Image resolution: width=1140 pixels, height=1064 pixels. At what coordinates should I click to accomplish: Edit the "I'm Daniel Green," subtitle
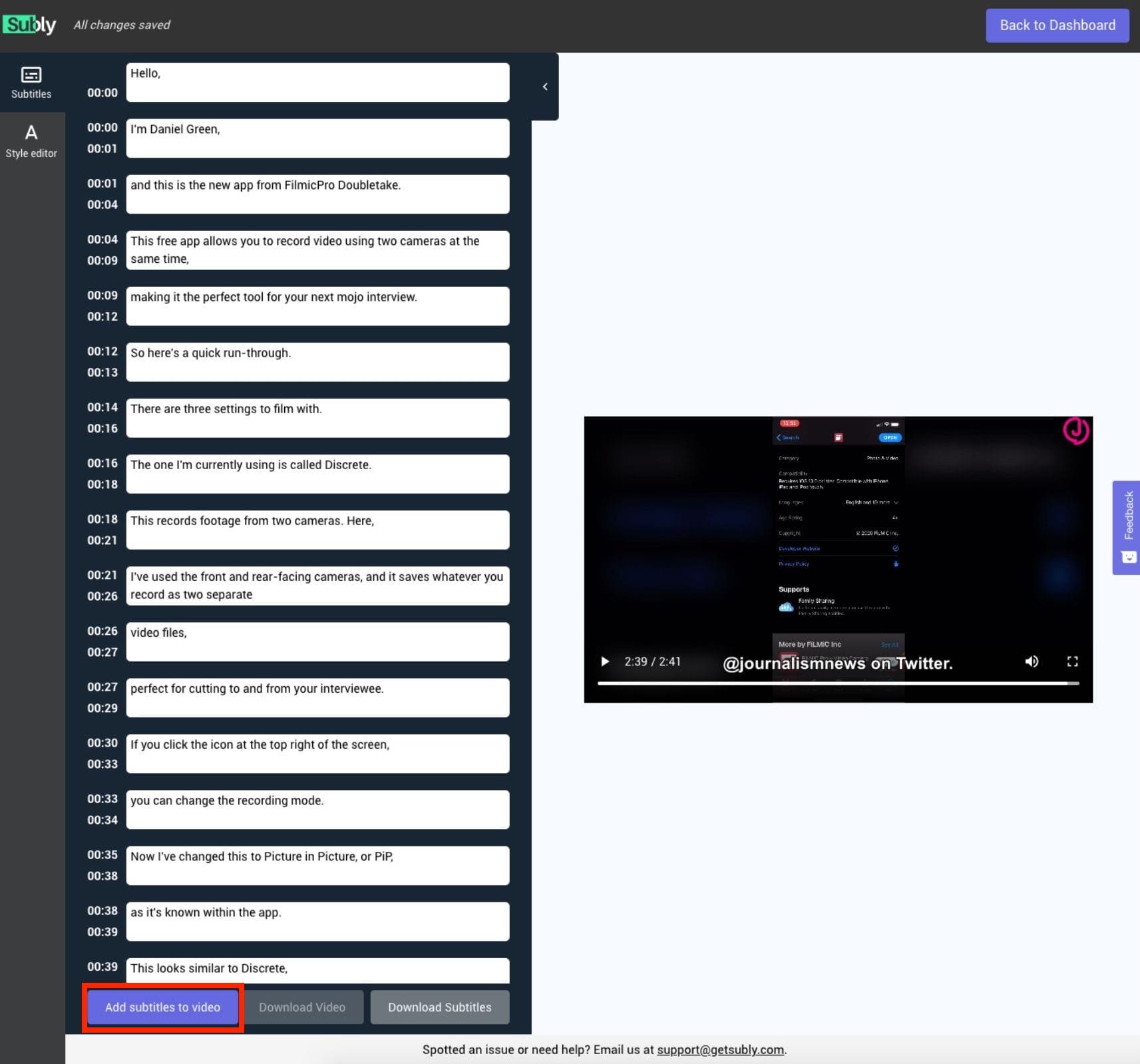317,138
